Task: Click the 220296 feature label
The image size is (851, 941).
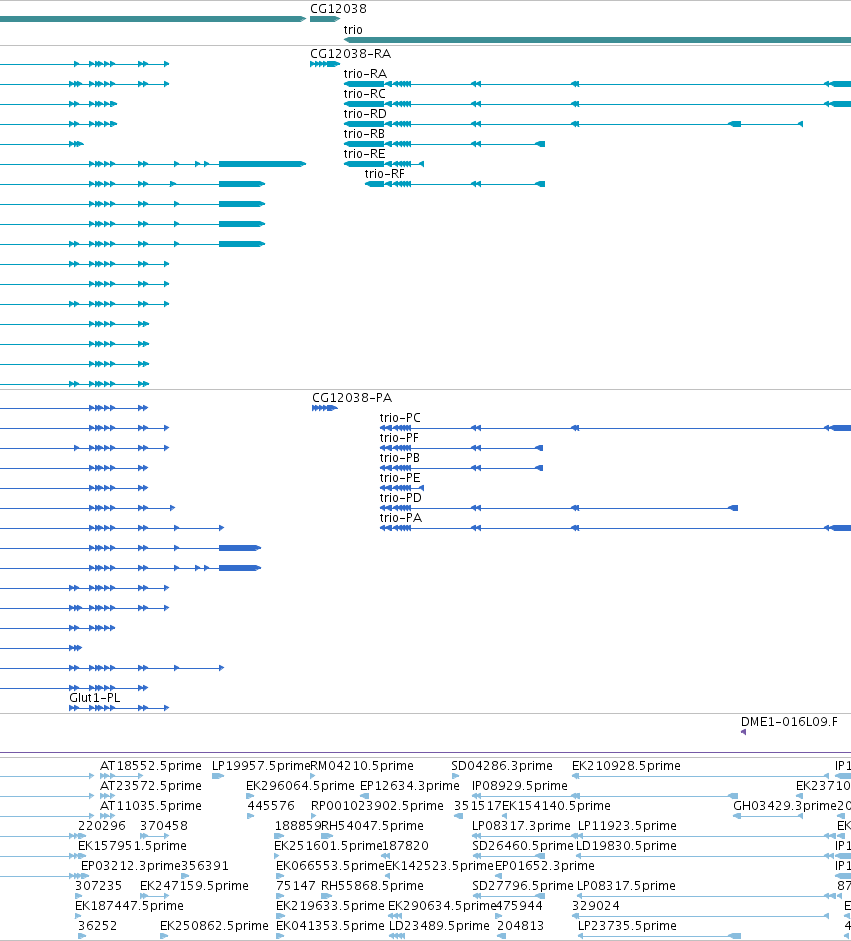Action: [x=101, y=826]
